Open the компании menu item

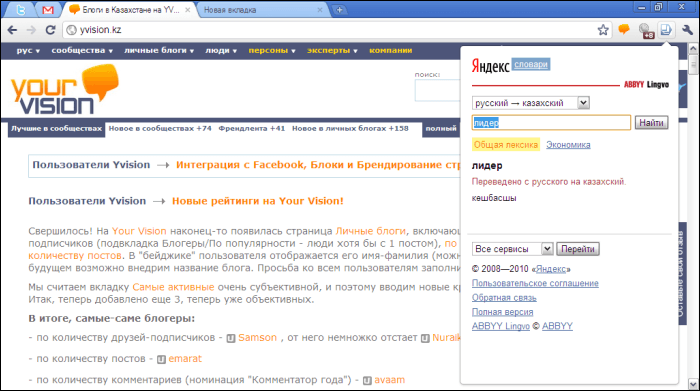click(391, 50)
